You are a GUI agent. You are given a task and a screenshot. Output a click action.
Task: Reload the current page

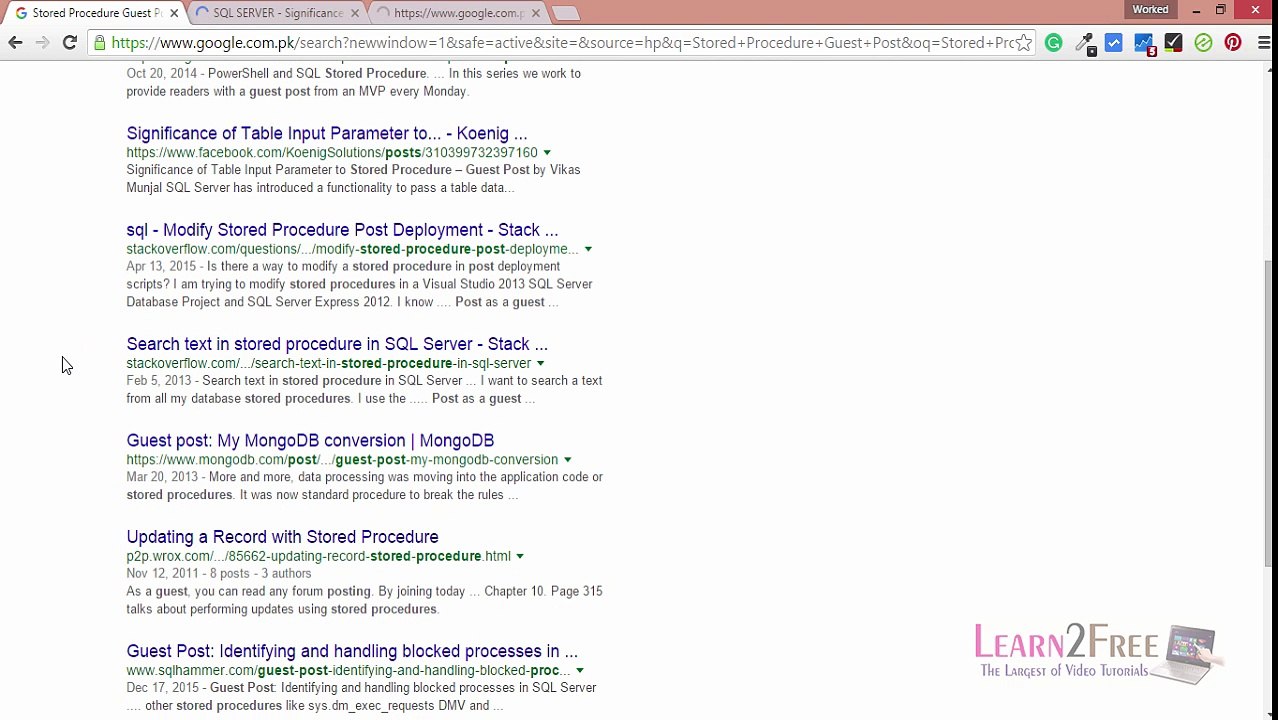[x=70, y=43]
